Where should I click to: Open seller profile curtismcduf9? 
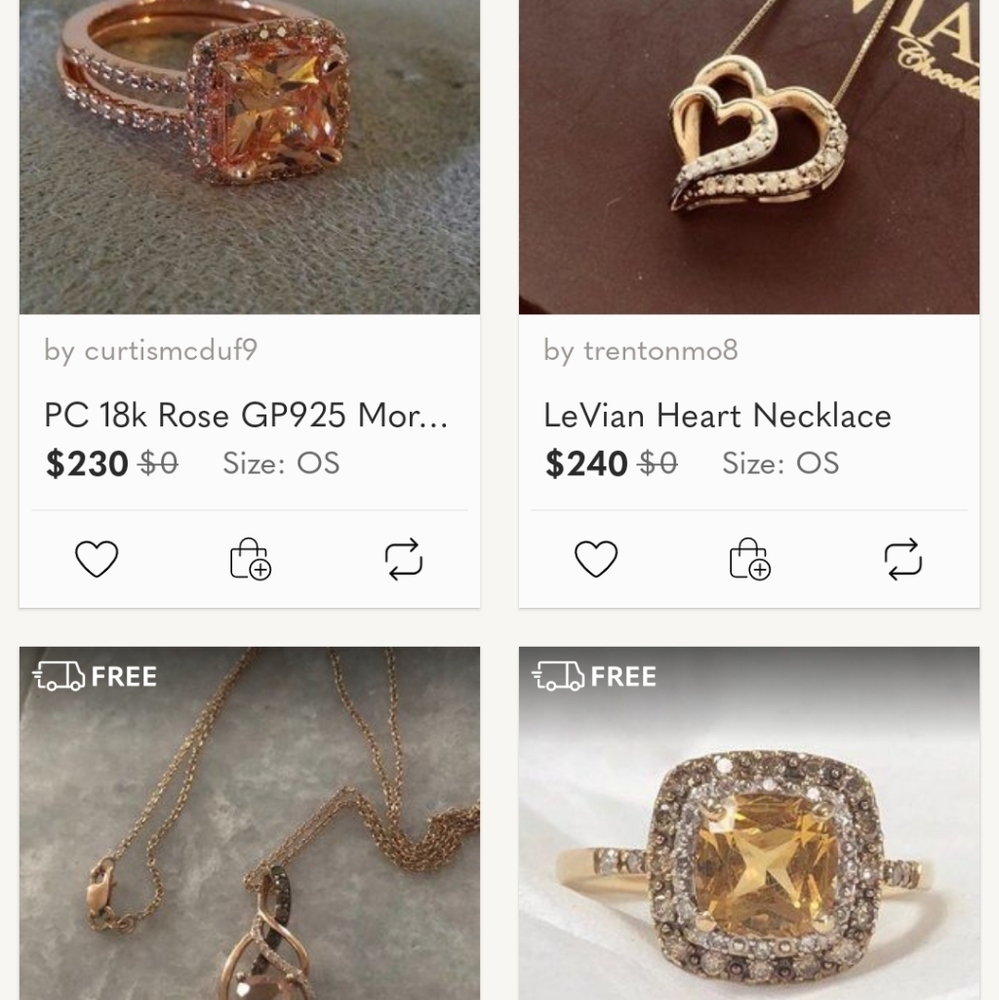point(151,350)
